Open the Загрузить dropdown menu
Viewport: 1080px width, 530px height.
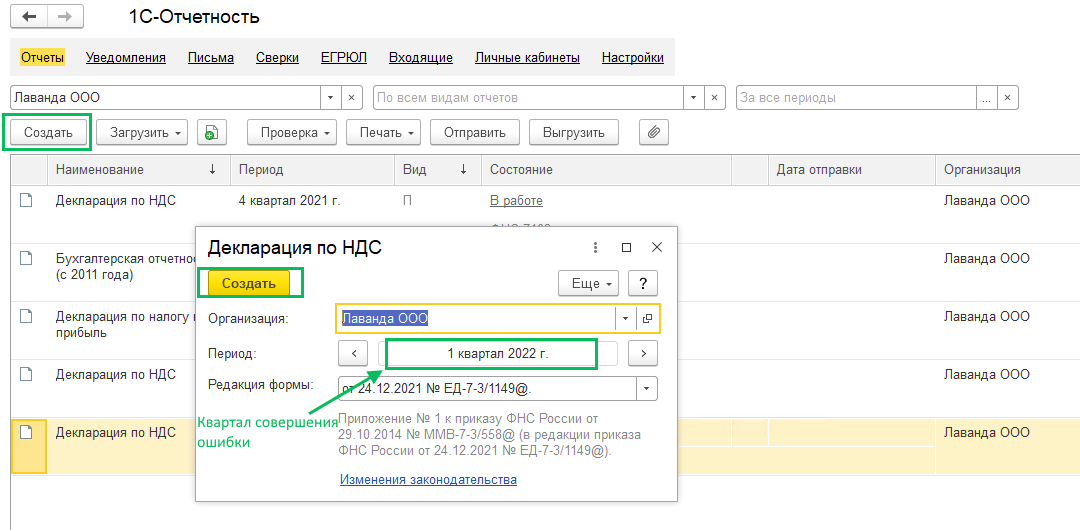point(142,132)
